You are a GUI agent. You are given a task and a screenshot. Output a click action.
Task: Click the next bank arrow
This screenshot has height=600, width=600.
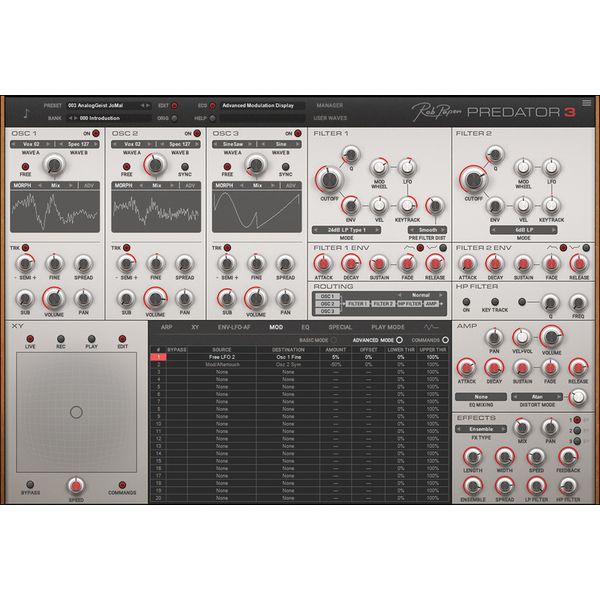[75, 118]
